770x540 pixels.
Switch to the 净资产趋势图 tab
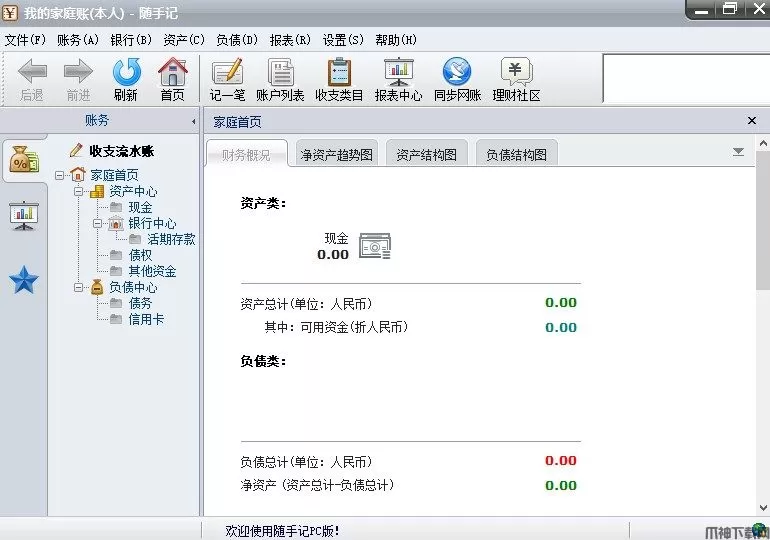336,155
